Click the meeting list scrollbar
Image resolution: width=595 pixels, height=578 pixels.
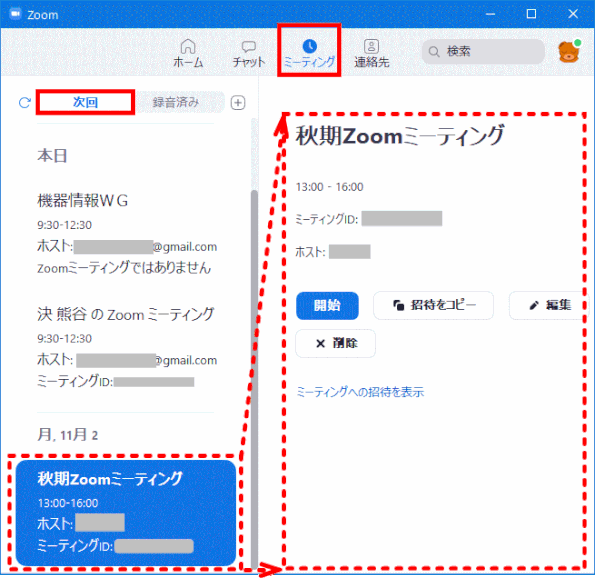pyautogui.click(x=254, y=380)
